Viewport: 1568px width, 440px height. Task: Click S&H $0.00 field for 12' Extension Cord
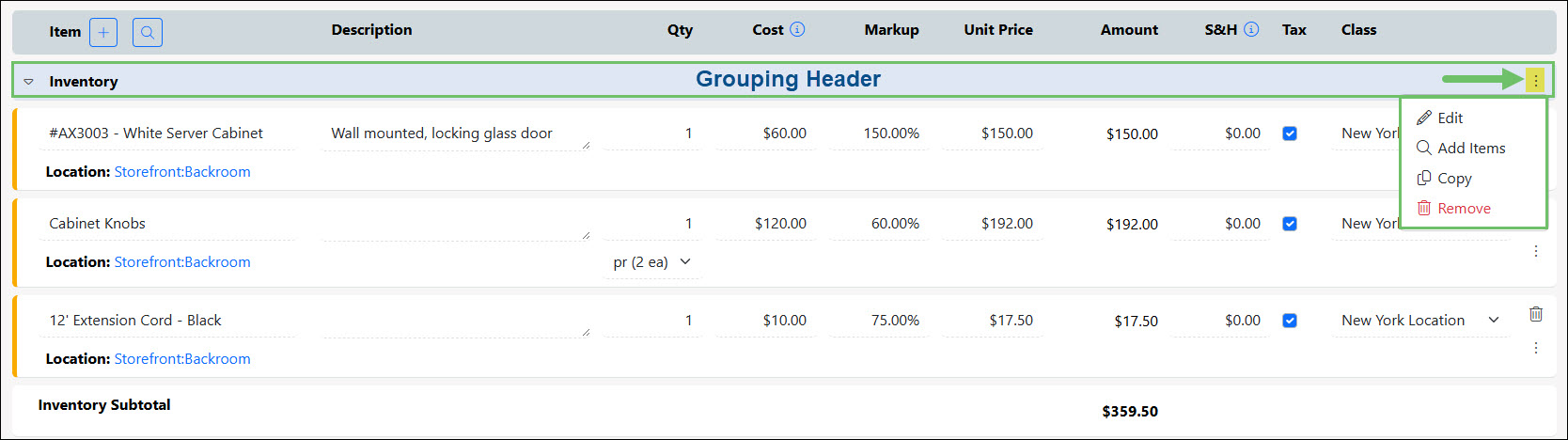click(x=1221, y=321)
